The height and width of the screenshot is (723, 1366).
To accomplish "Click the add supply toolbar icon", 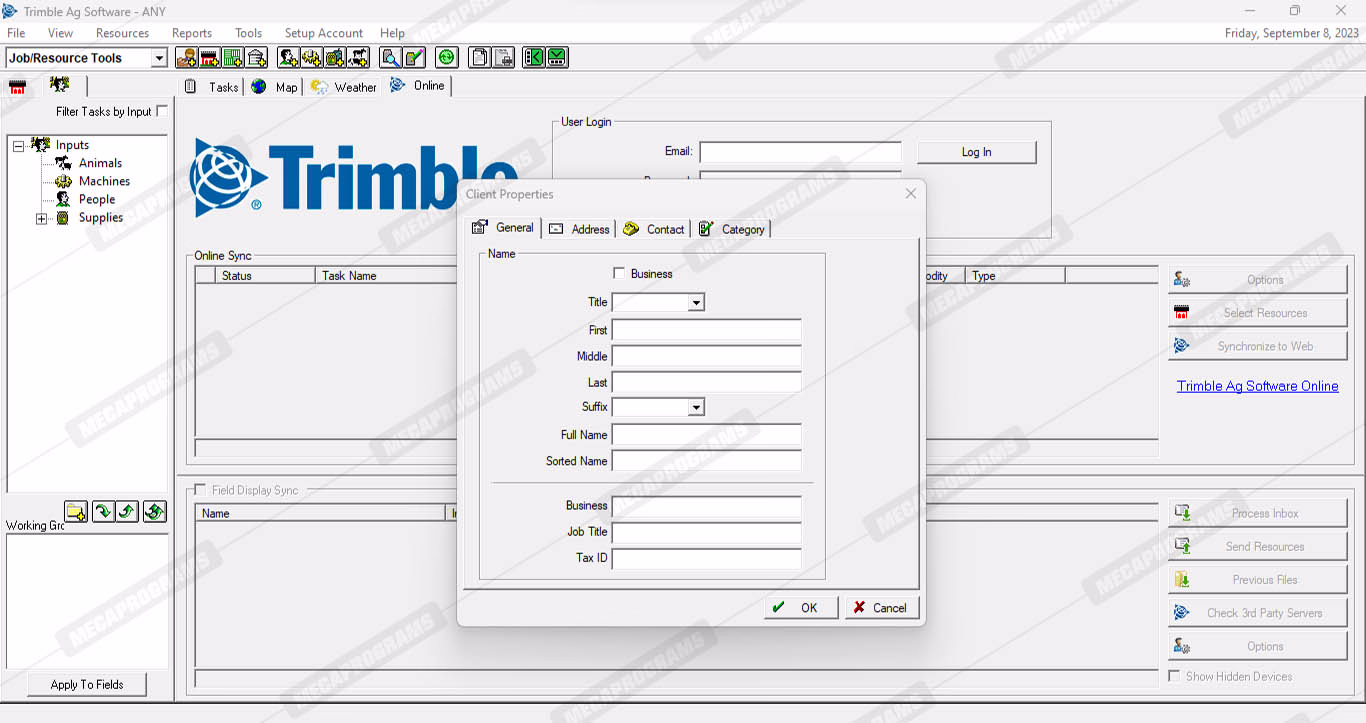I will click(x=335, y=58).
